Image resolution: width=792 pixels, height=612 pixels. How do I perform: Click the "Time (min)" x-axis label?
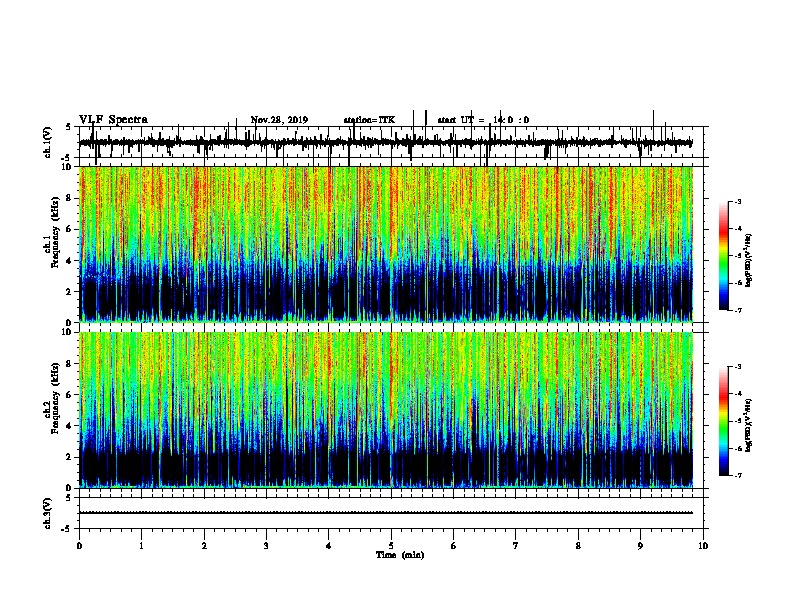(400, 555)
